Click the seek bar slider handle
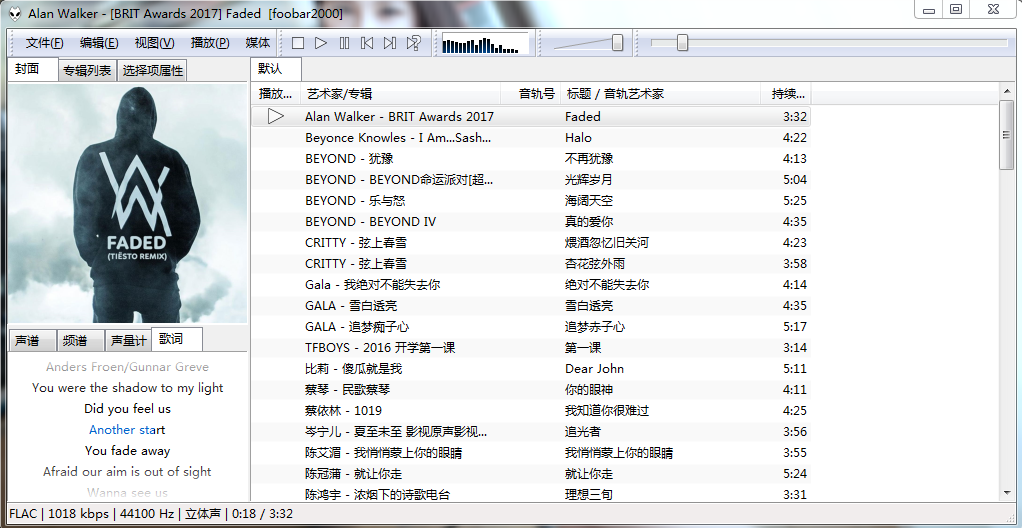Image resolution: width=1022 pixels, height=528 pixels. 682,43
